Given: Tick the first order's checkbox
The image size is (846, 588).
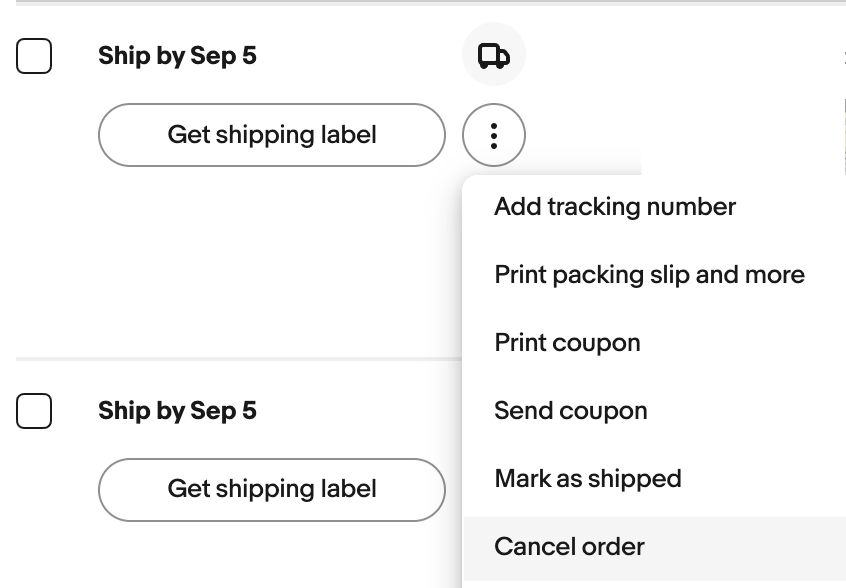Looking at the screenshot, I should [34, 56].
